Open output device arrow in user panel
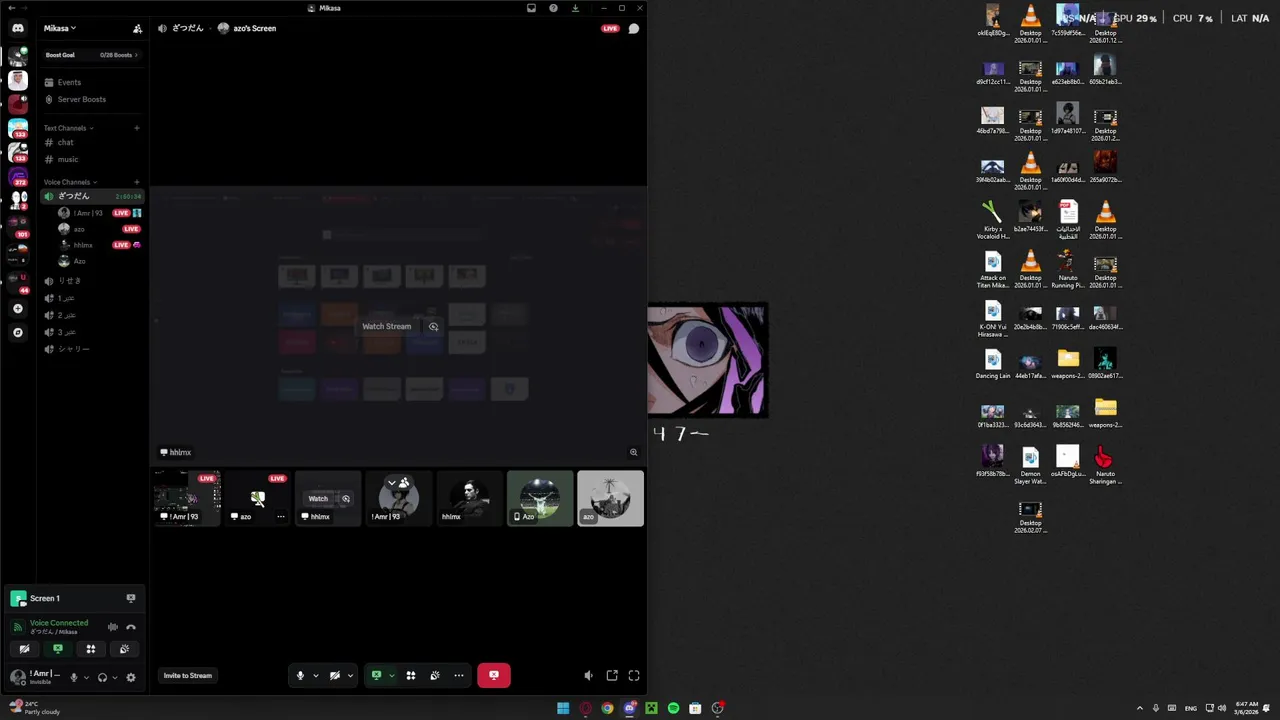 pyautogui.click(x=115, y=677)
